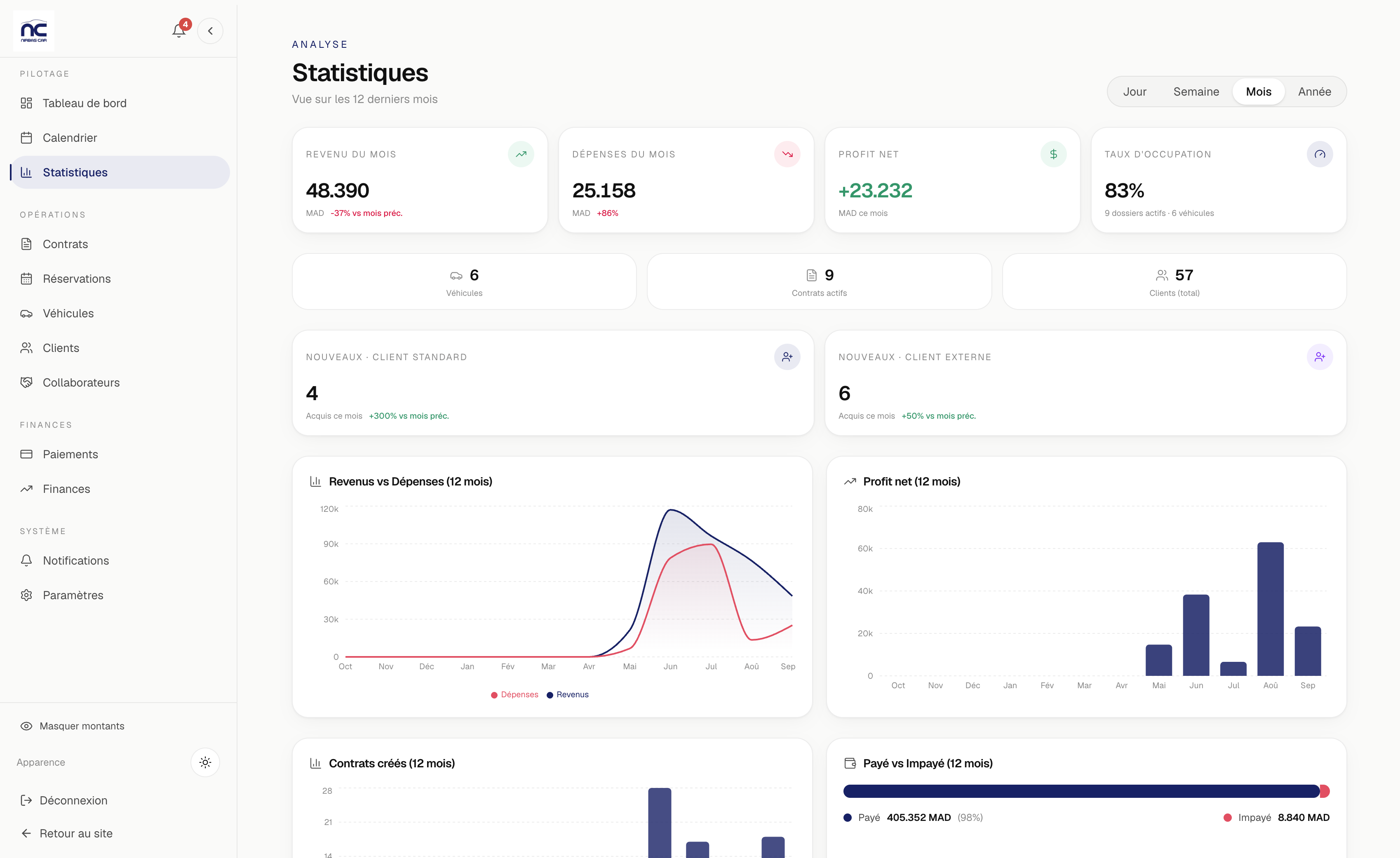
Task: Click the Réservations calendar icon
Action: tap(26, 279)
